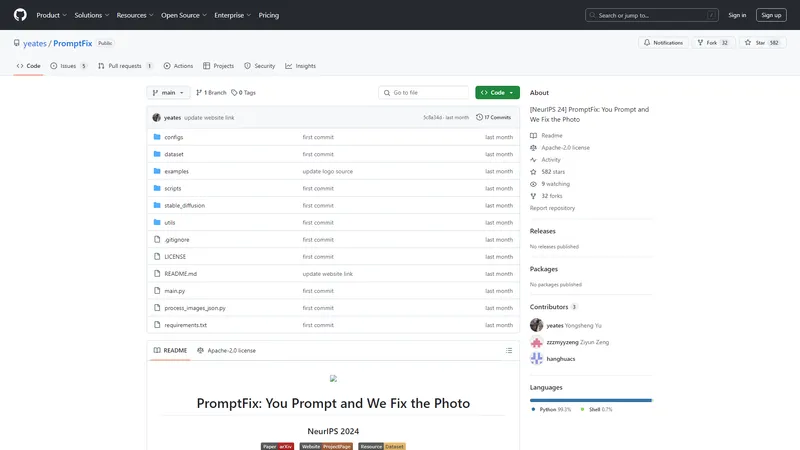The image size is (800, 450).
Task: Open the dataset folder
Action: tap(174, 154)
